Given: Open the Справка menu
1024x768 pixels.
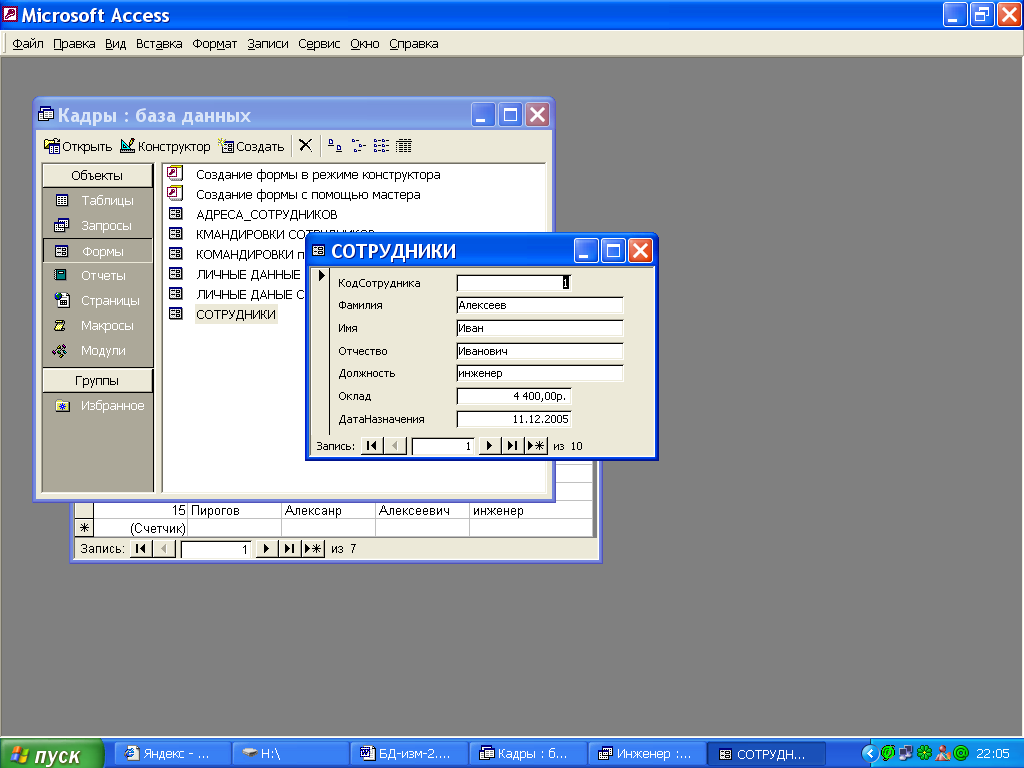Looking at the screenshot, I should 413,44.
